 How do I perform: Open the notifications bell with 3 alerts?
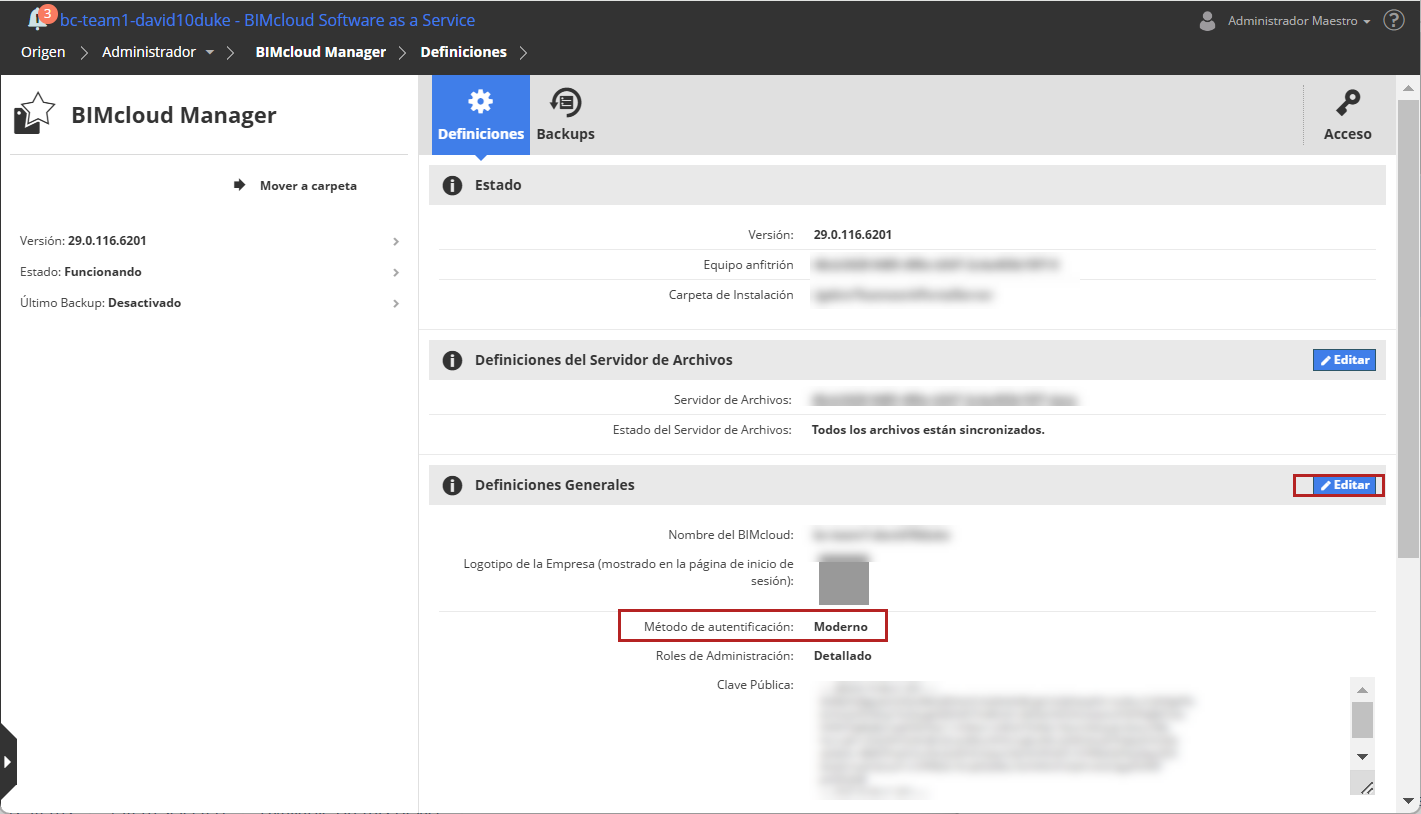point(39,18)
